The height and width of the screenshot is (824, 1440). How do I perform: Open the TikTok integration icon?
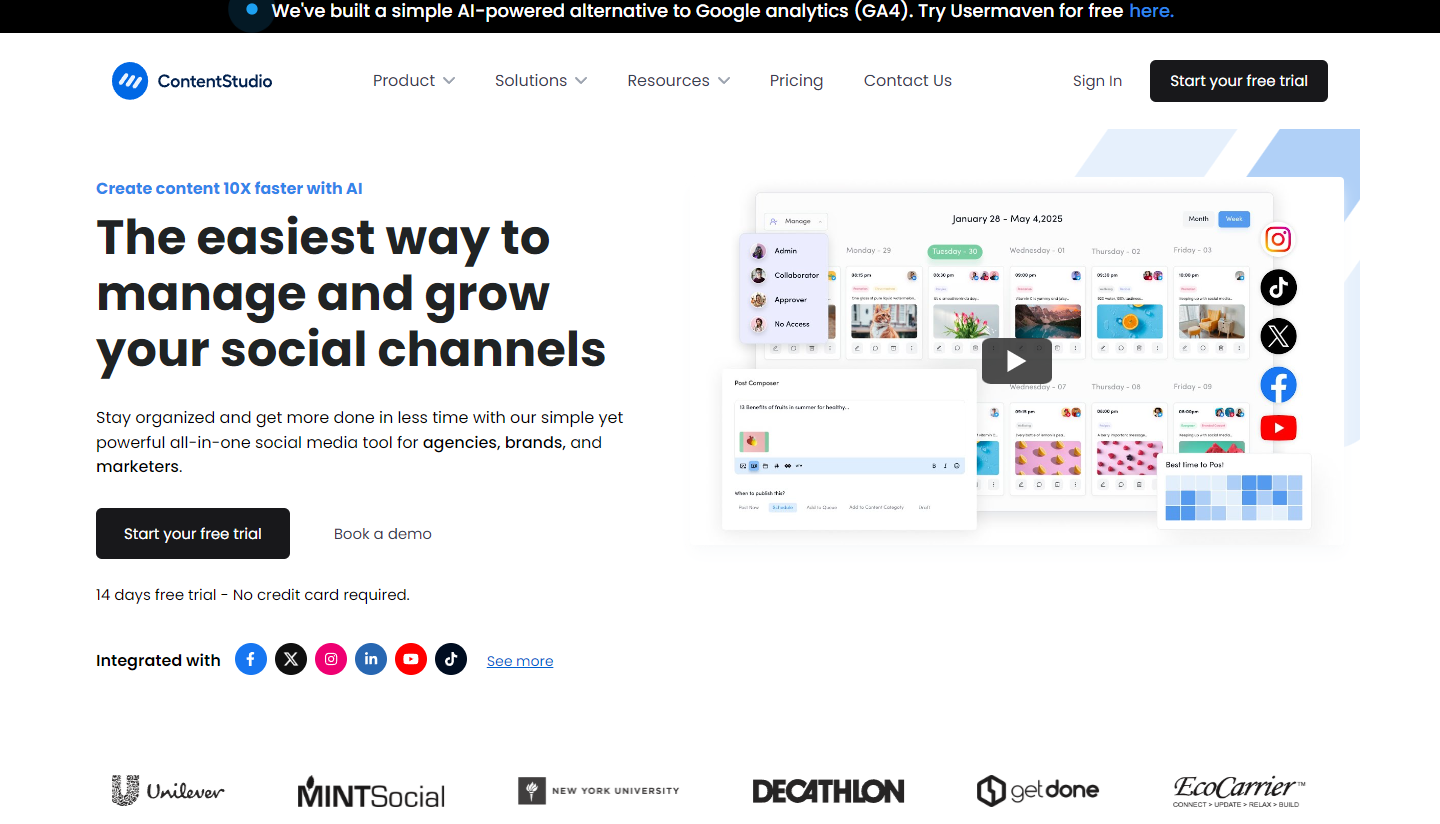[451, 659]
